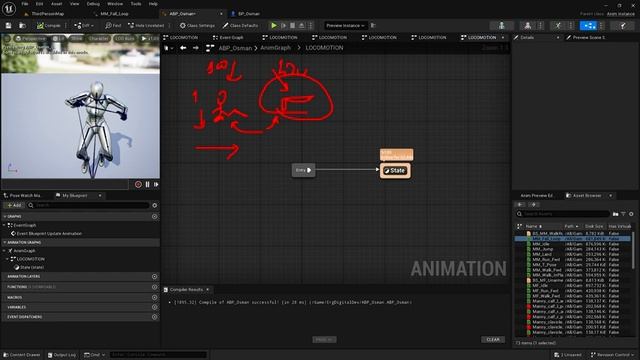Screen dimensions: 640x360
Task: Open the Help menu
Action: pos(153,4)
